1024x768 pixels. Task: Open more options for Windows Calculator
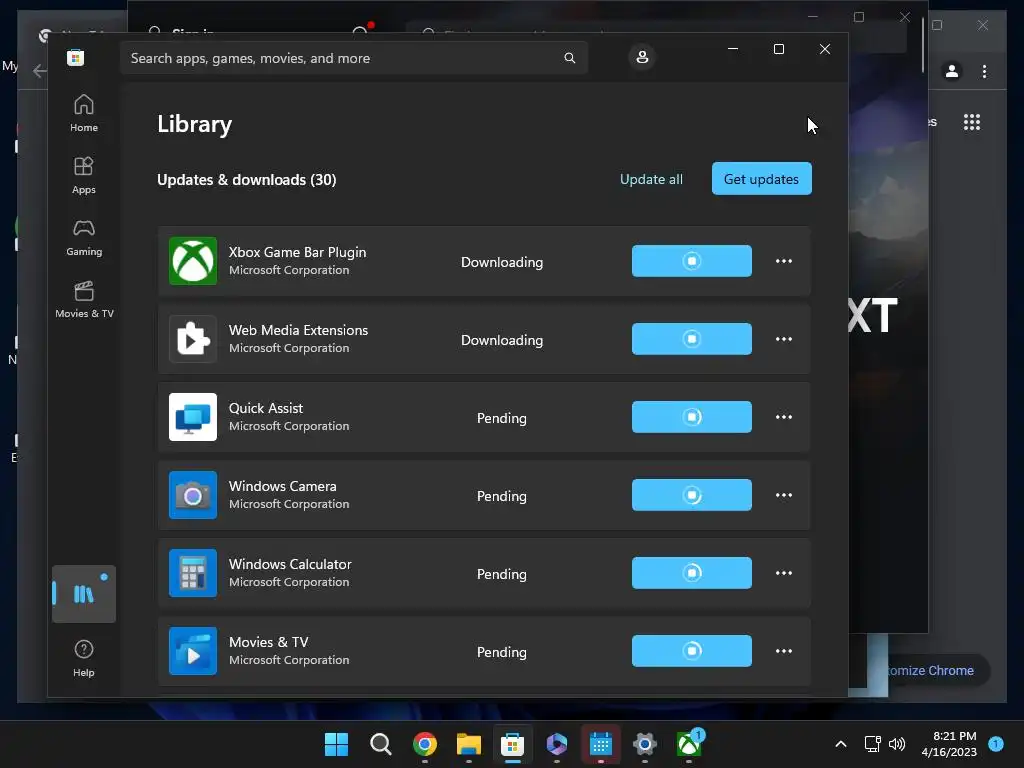pyautogui.click(x=784, y=573)
